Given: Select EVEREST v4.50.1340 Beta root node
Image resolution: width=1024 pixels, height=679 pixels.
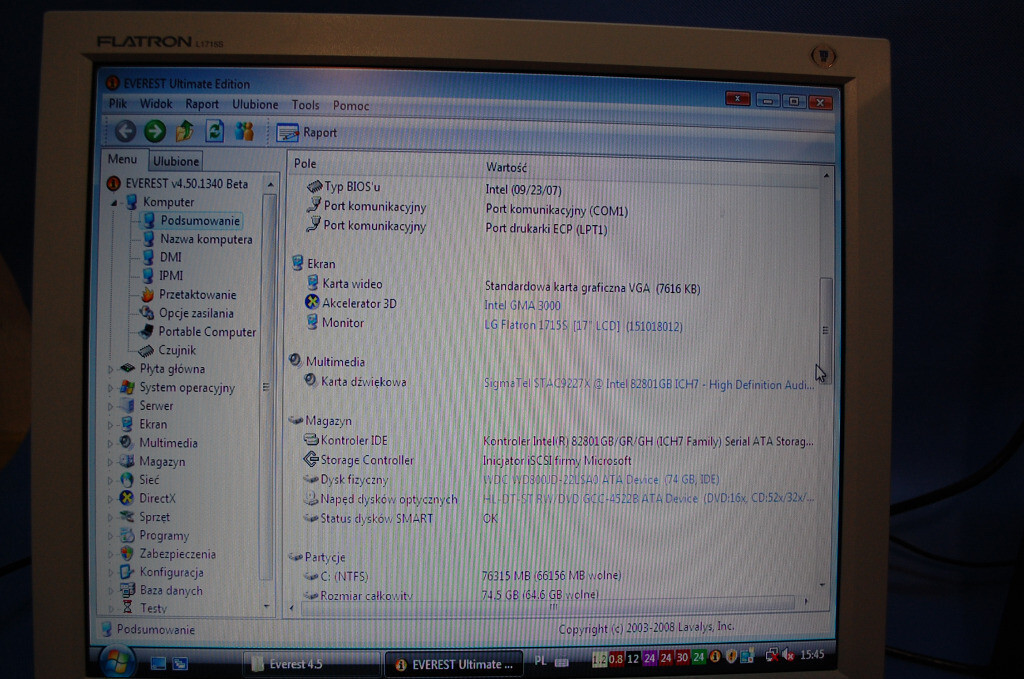Looking at the screenshot, I should (x=186, y=183).
